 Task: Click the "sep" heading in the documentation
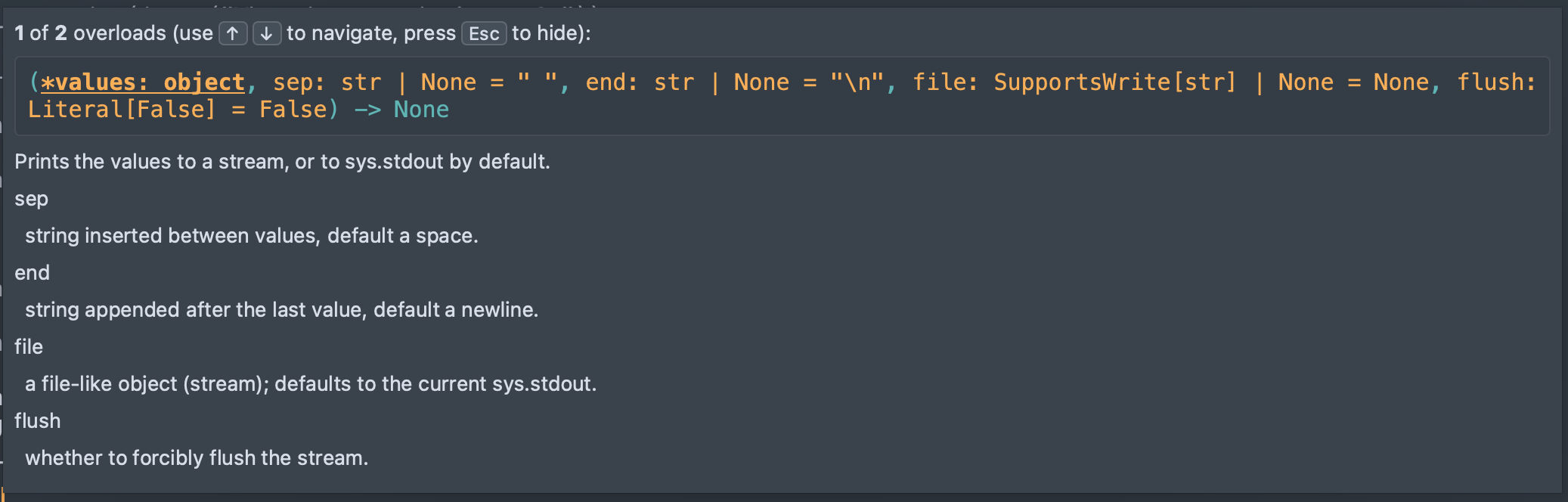(x=32, y=199)
